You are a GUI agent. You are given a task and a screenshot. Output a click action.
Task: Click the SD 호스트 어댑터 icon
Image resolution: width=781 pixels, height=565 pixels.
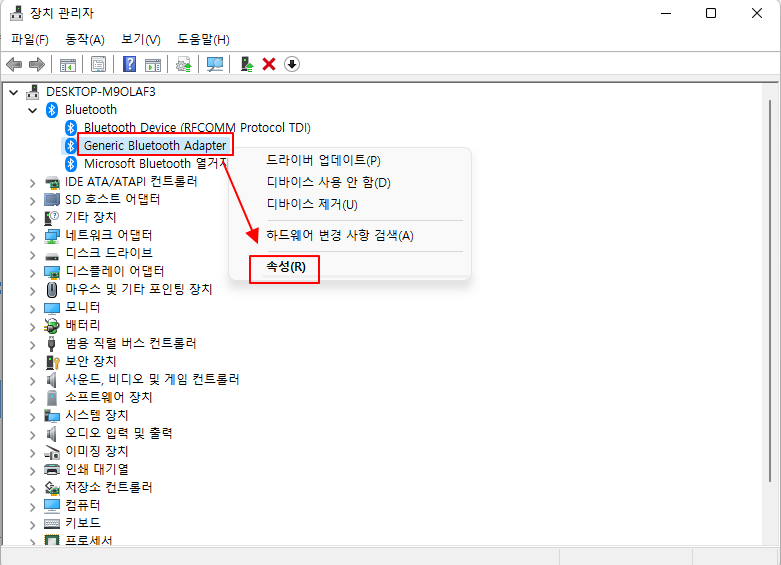pos(52,200)
